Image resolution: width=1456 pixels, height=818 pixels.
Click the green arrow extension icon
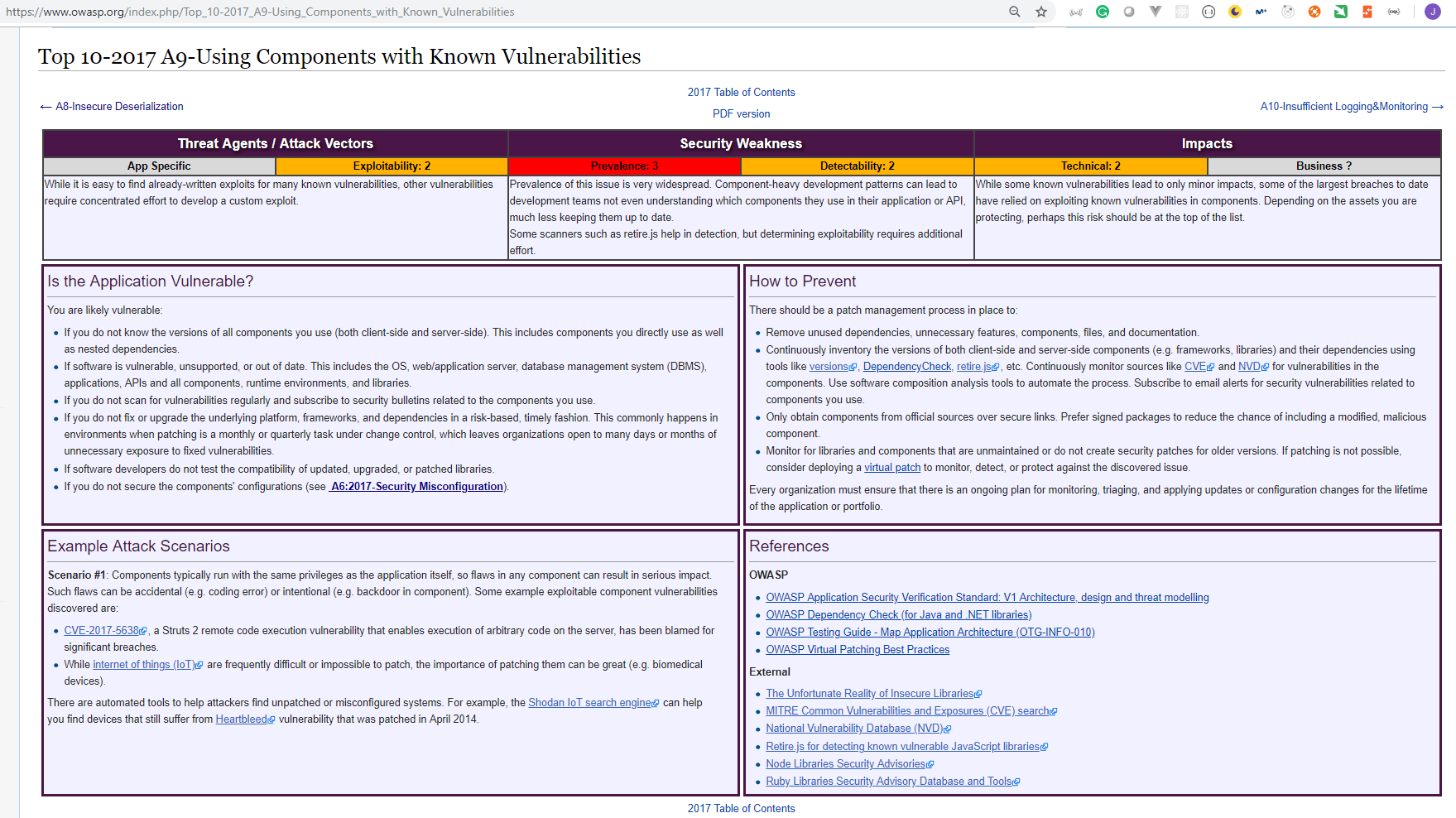[1341, 12]
